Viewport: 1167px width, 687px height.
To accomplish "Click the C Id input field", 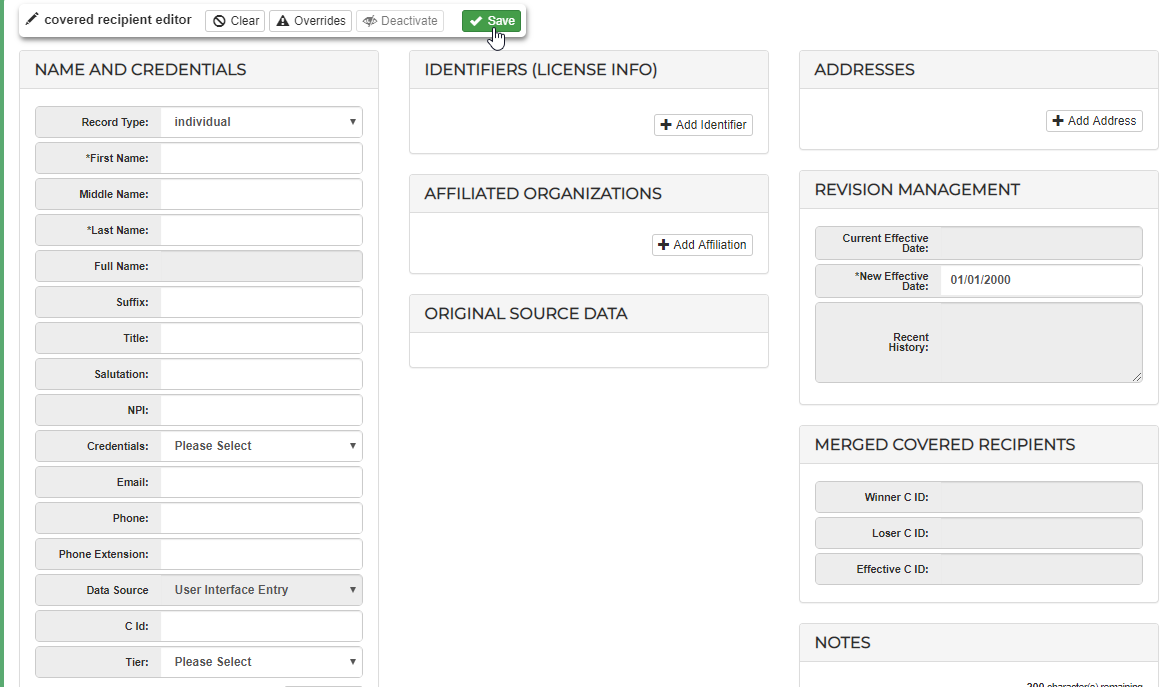I will [x=261, y=626].
